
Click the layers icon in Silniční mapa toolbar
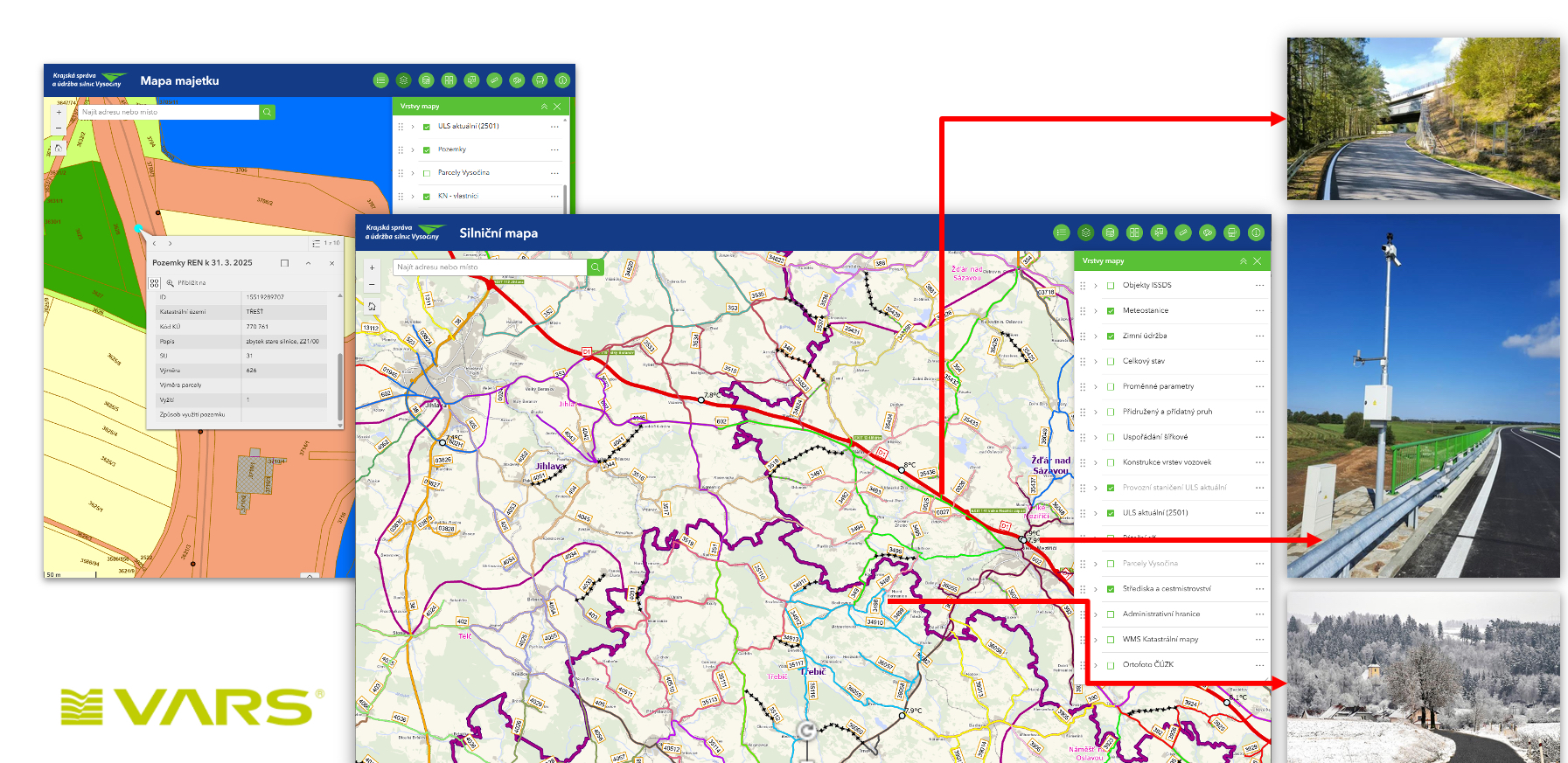pos(1085,232)
